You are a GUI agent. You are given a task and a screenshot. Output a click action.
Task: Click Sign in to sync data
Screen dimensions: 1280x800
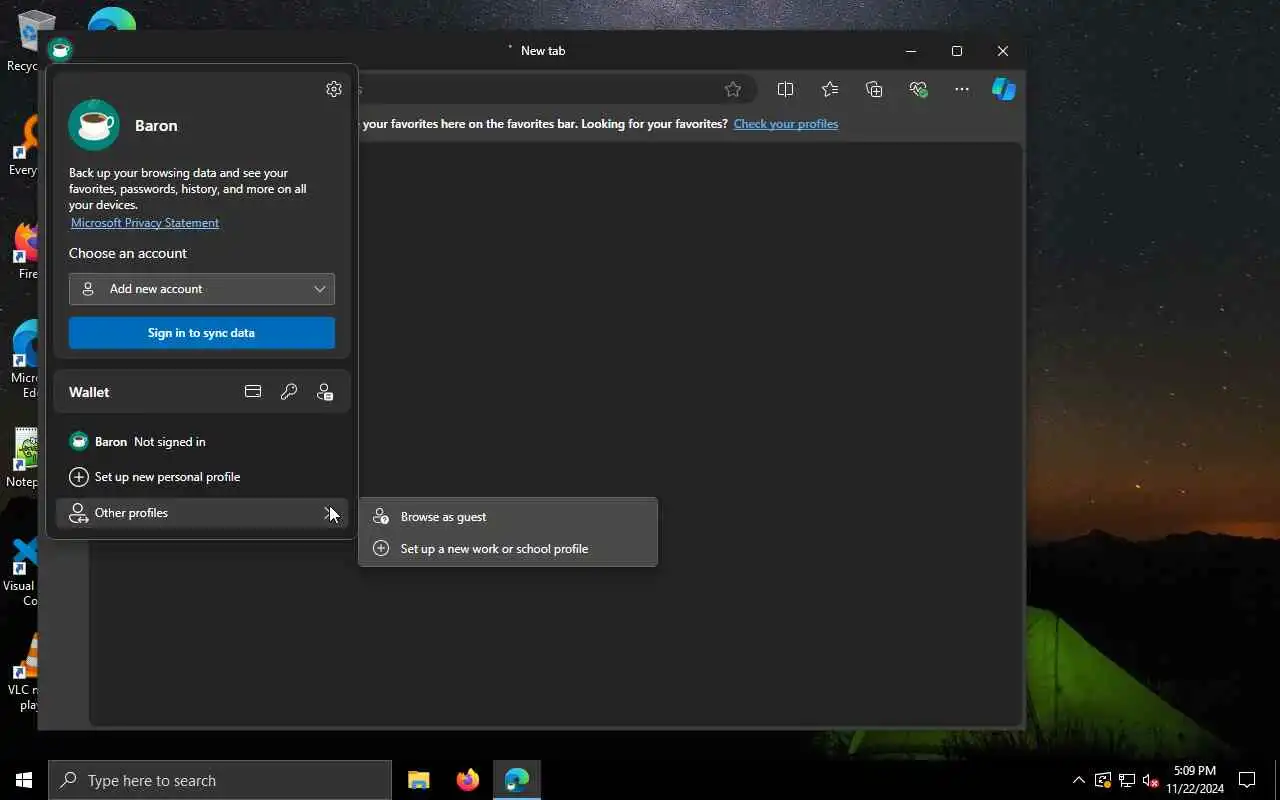[x=202, y=333]
